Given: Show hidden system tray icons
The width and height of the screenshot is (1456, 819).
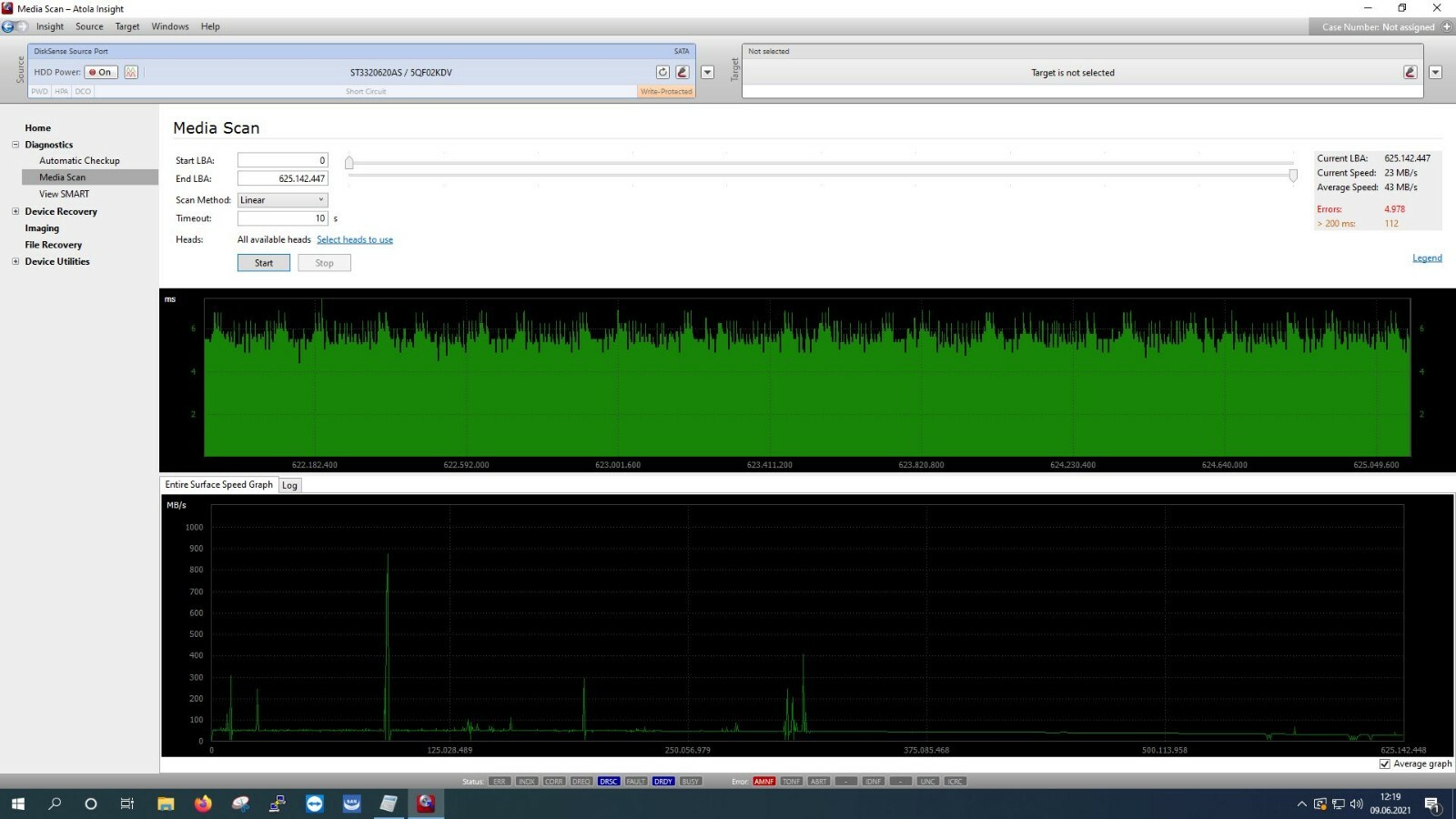Looking at the screenshot, I should coord(1301,804).
